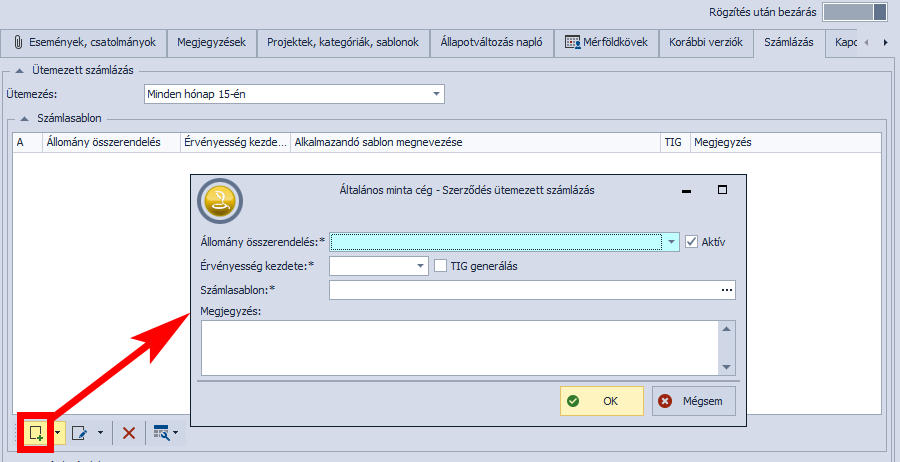This screenshot has height=462, width=900.
Task: Toggle the Rögzítés után bezárás switch
Action: [854, 12]
